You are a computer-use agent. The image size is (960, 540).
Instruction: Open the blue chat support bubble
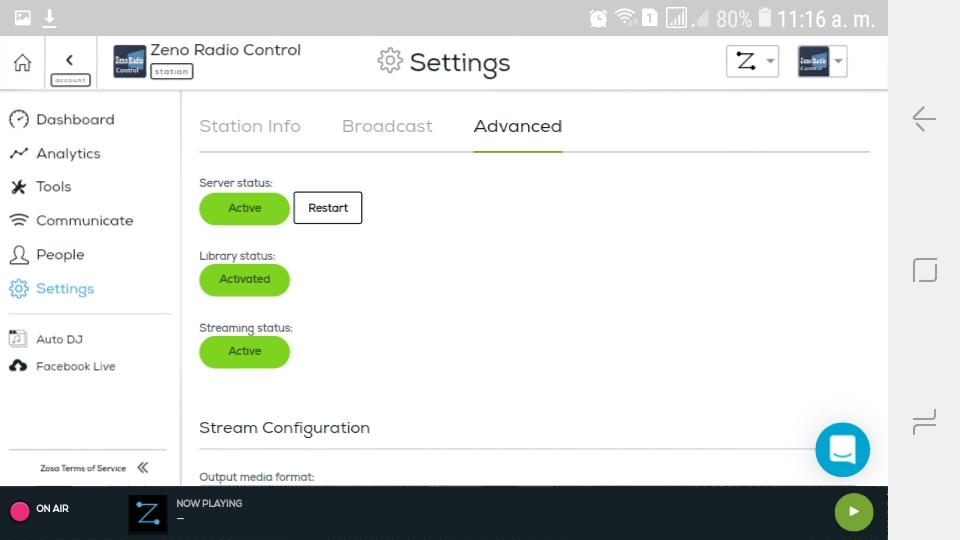pos(842,449)
